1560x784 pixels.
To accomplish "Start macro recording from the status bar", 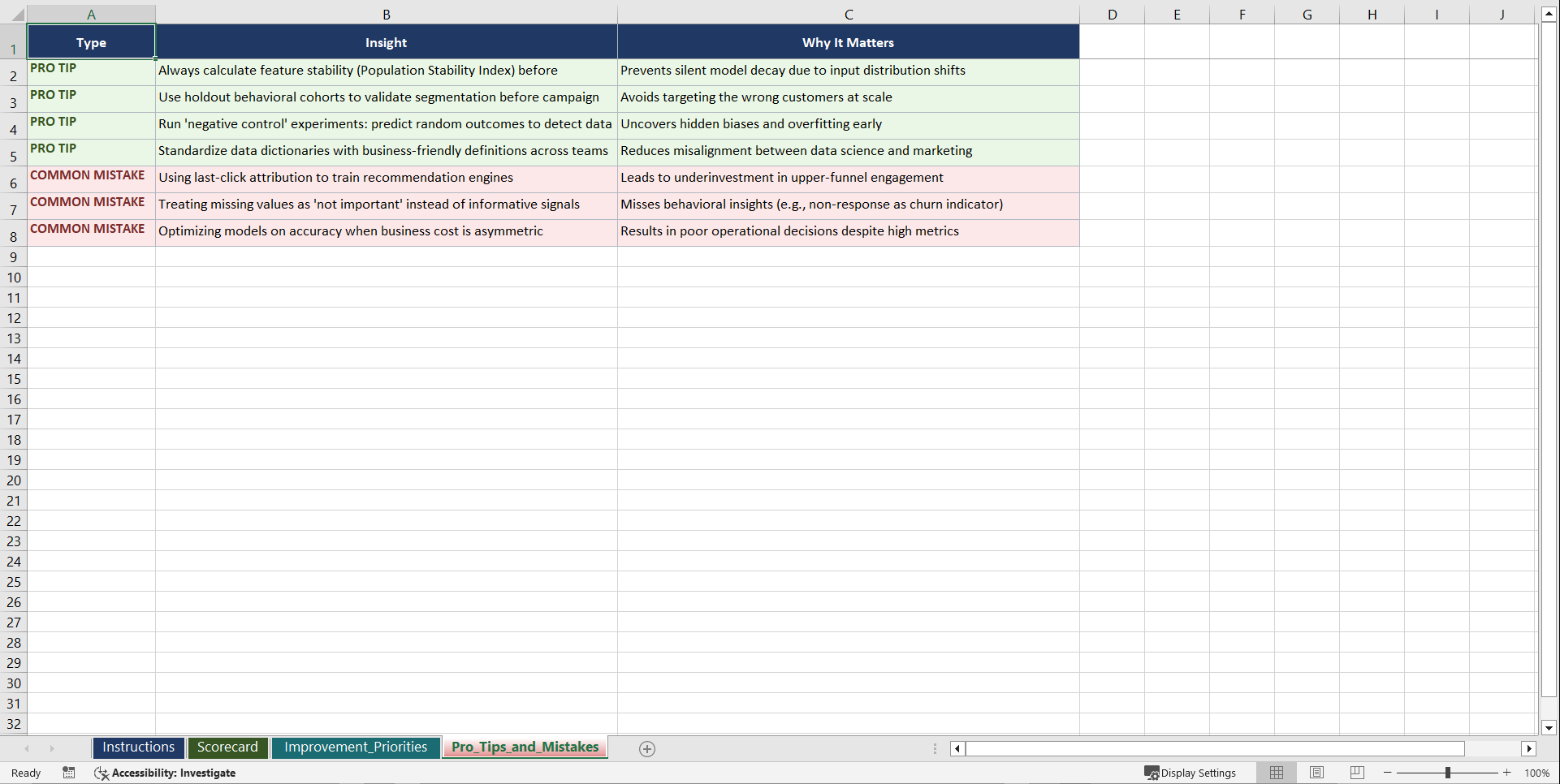I will (69, 773).
